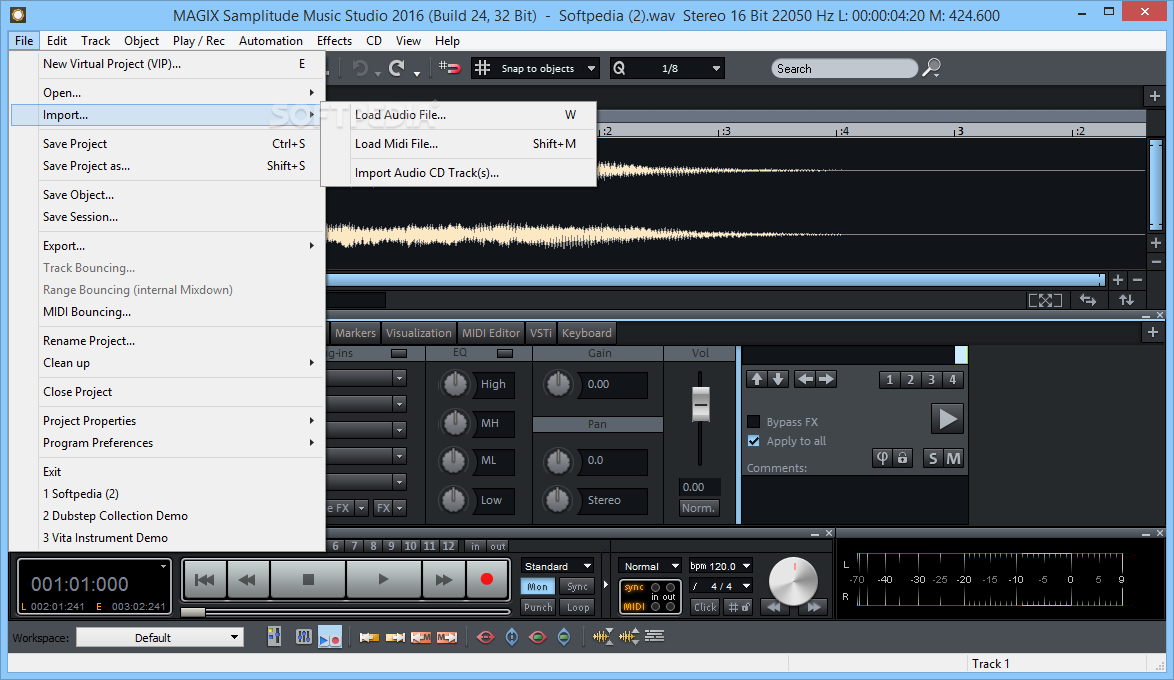Click the metronome lock grid icon

[739, 607]
